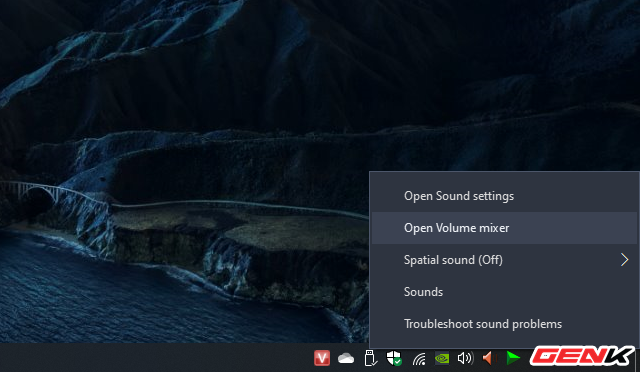
Task: Click the Wi-Fi network tray icon
Action: [419, 359]
